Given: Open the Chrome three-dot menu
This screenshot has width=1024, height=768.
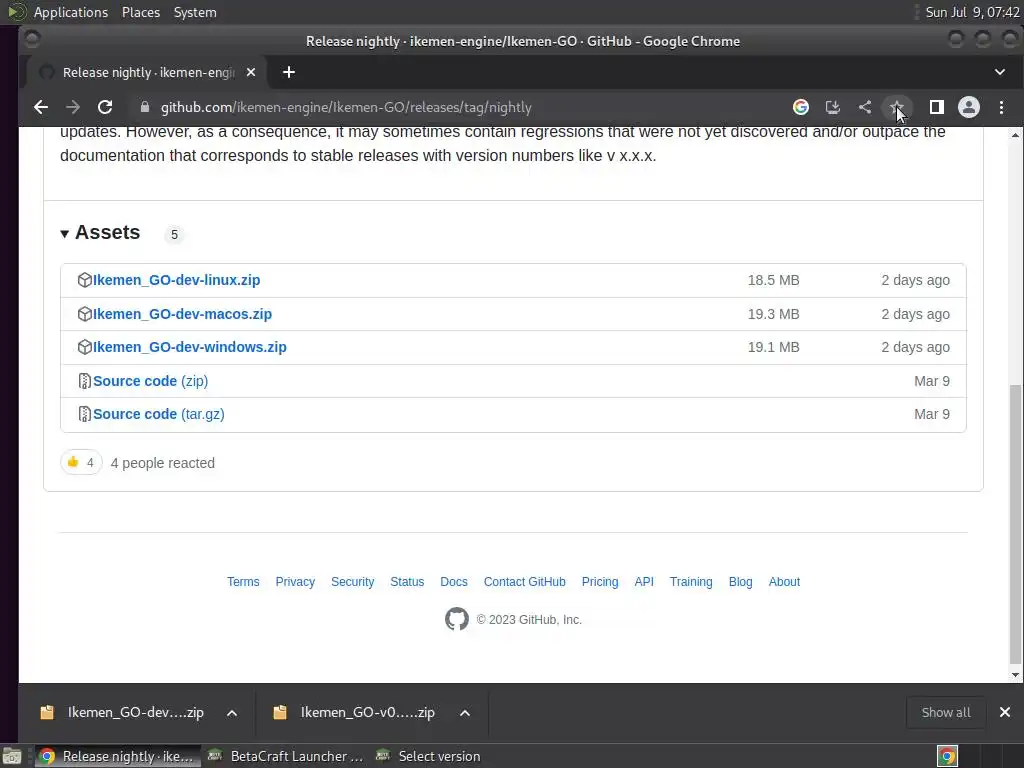Looking at the screenshot, I should point(1001,107).
